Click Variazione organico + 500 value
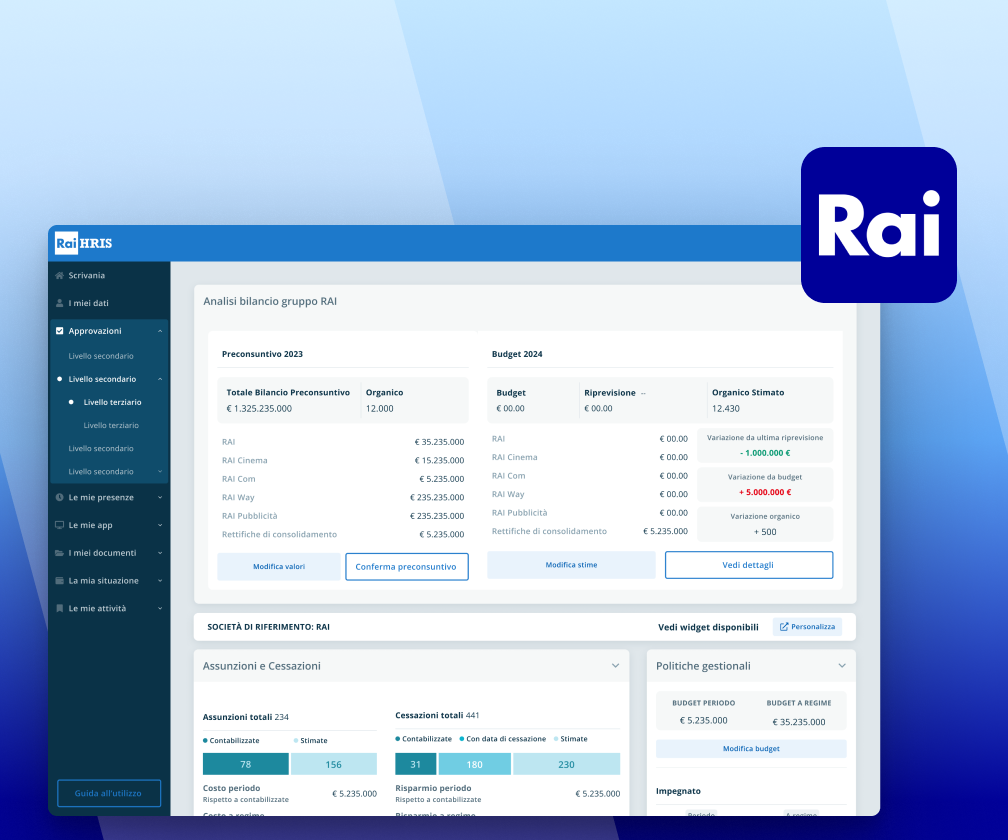The image size is (1008, 840). (765, 532)
